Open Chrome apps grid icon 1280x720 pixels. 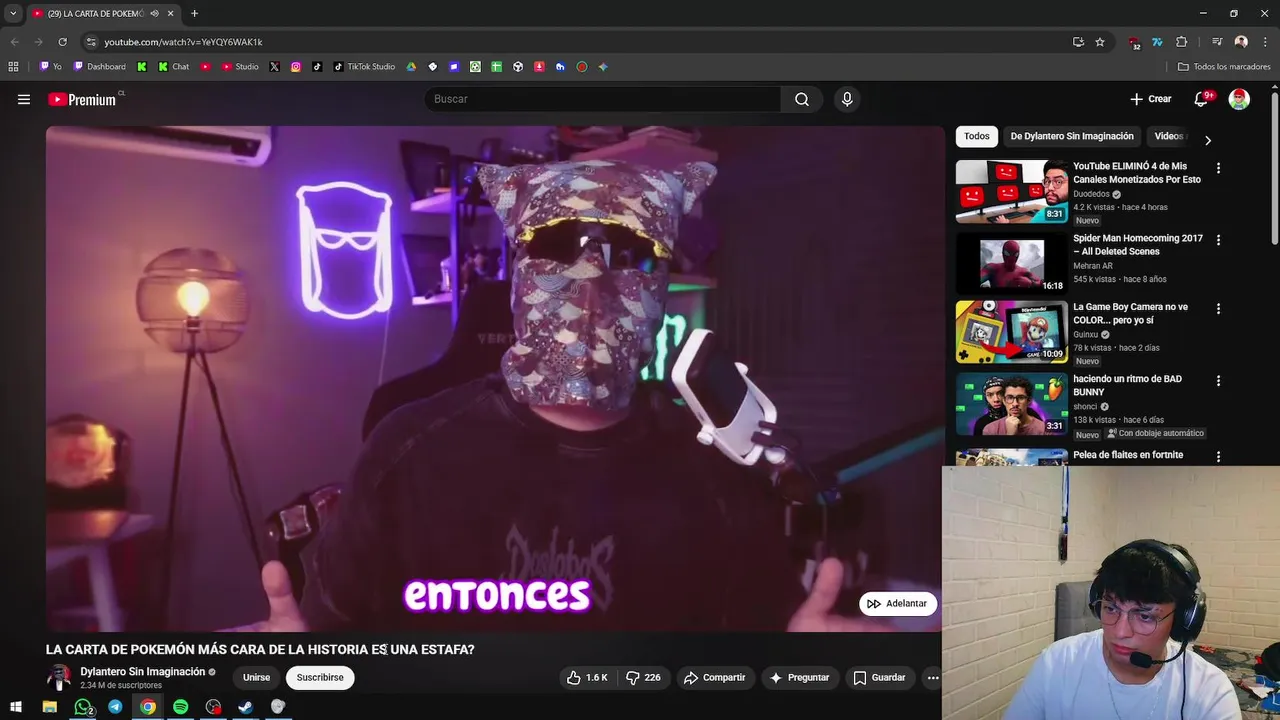[x=13, y=67]
